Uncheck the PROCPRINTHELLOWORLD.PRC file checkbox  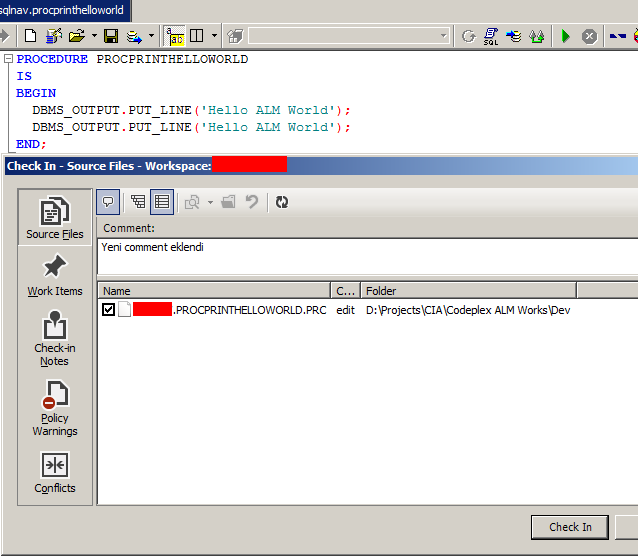tap(109, 310)
